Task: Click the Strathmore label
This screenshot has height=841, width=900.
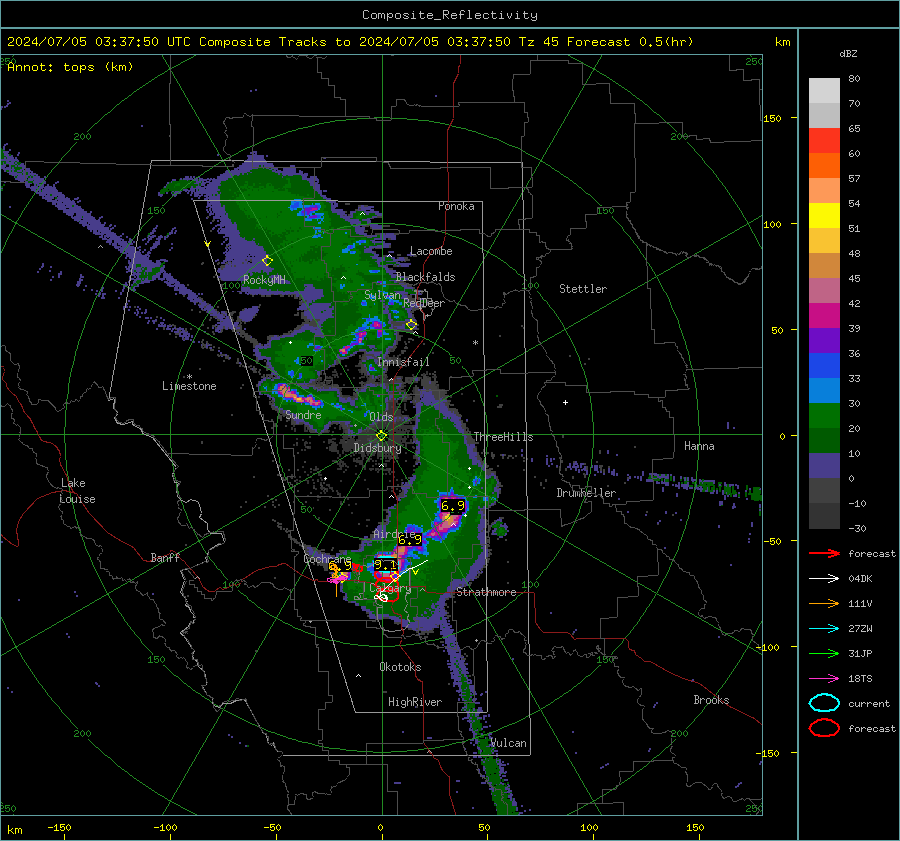Action: pos(486,592)
